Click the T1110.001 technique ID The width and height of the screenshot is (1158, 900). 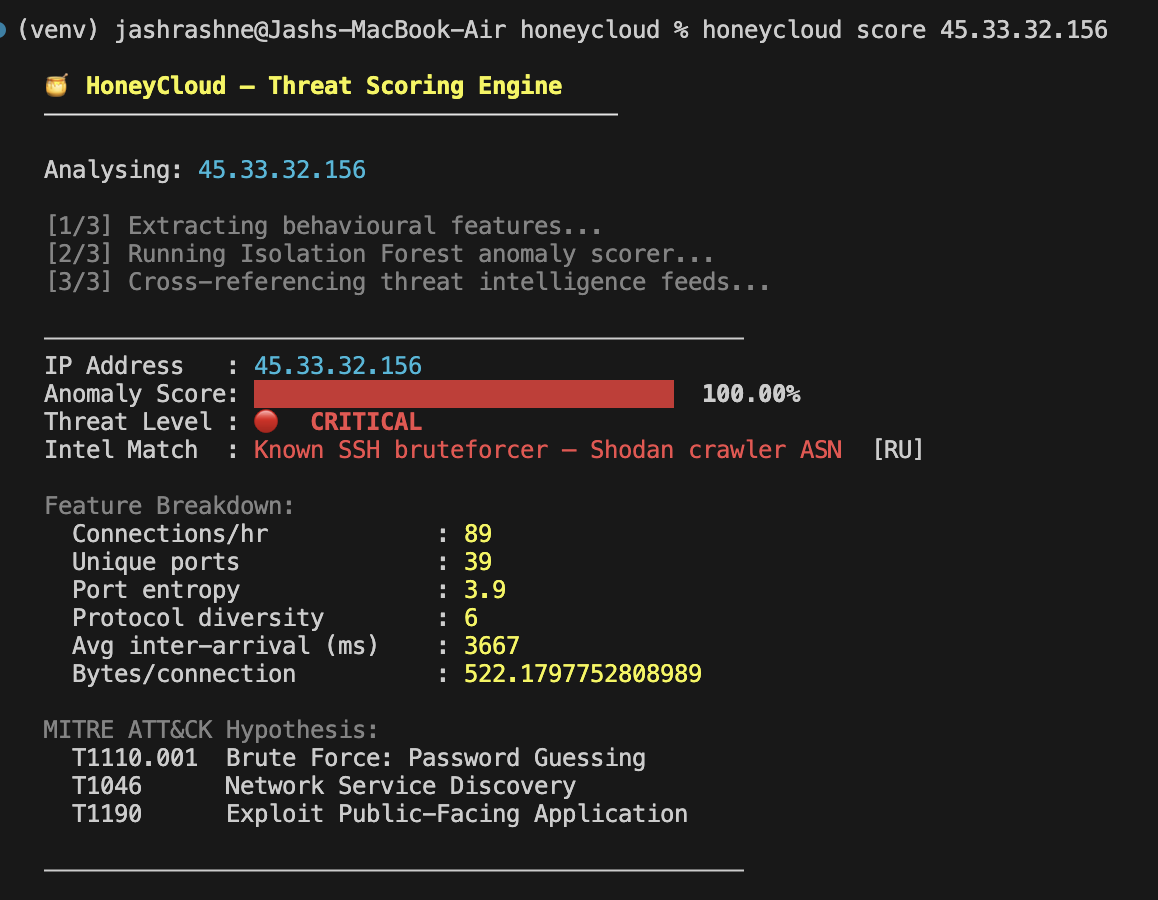[135, 758]
